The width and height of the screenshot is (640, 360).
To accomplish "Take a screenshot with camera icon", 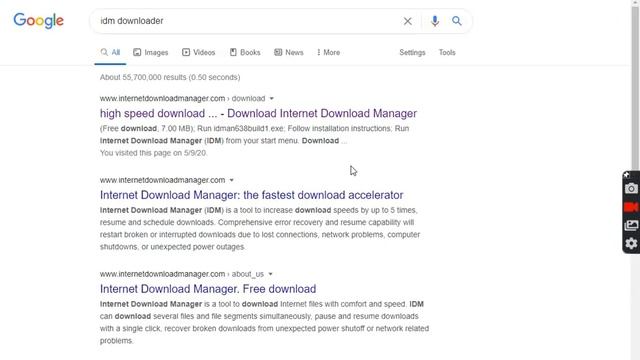I will 631,189.
